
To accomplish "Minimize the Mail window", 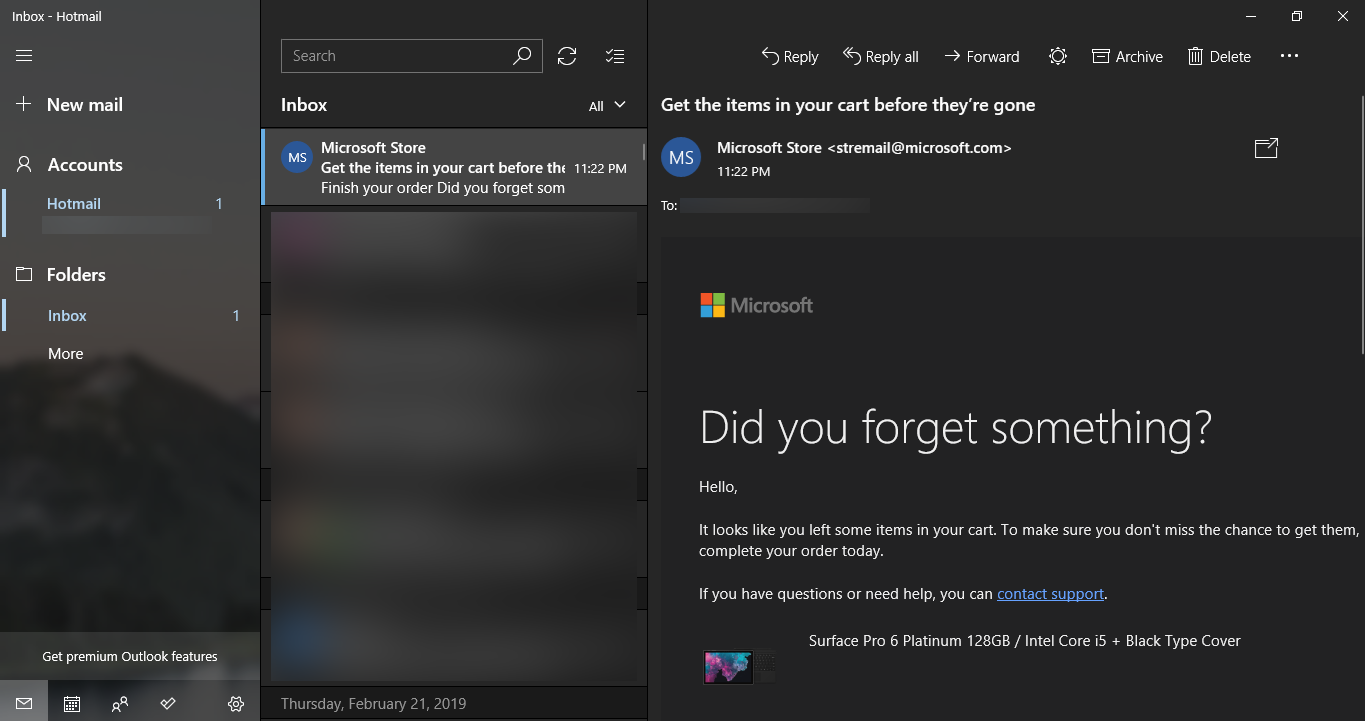I will (1251, 16).
